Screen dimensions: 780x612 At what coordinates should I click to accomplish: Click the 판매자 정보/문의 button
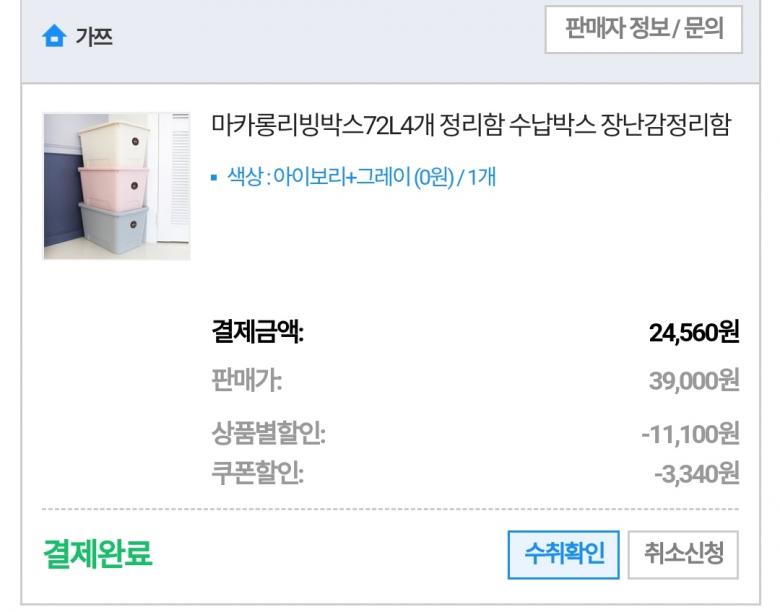click(x=644, y=29)
